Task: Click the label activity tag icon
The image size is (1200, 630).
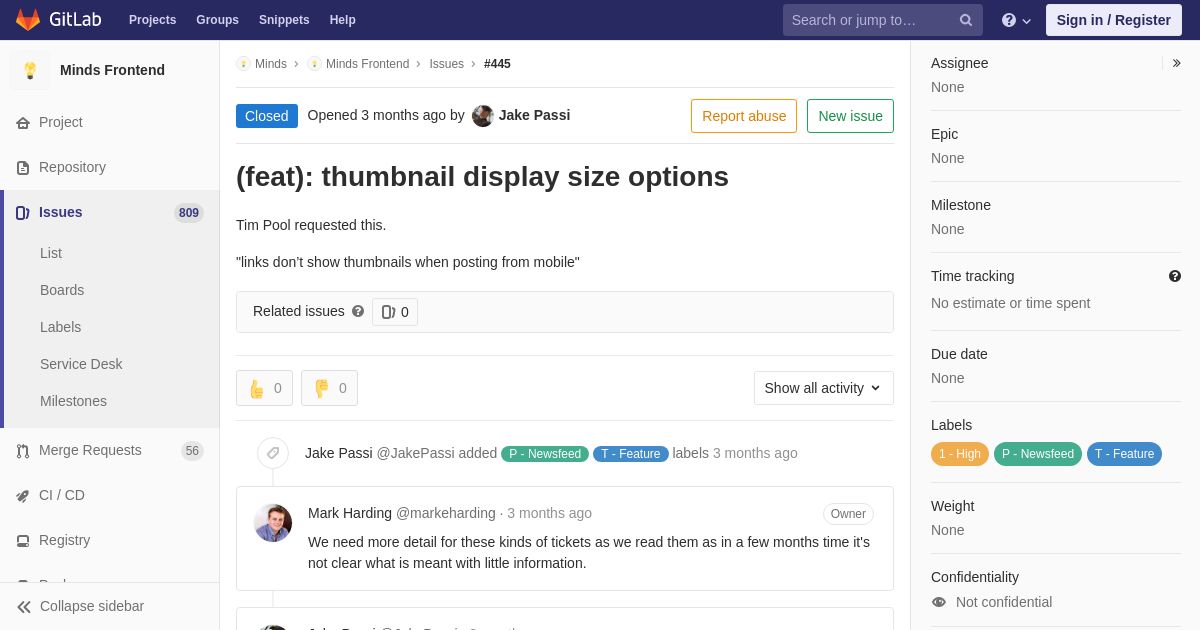Action: point(273,453)
